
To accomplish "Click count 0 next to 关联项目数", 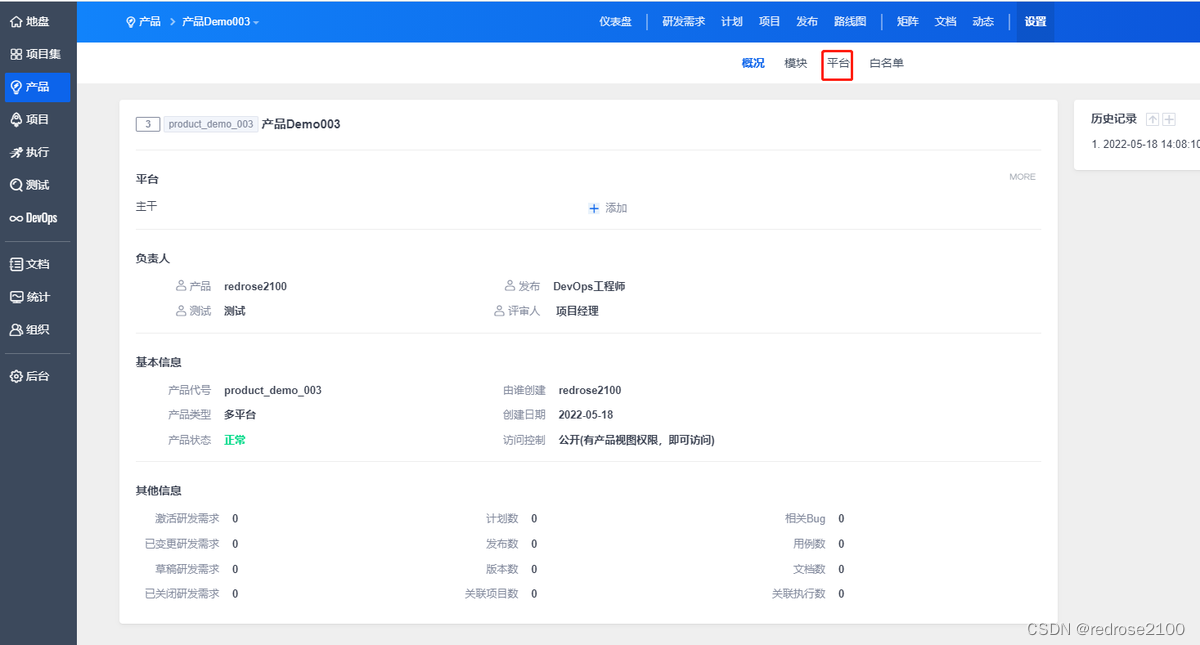I will point(534,594).
